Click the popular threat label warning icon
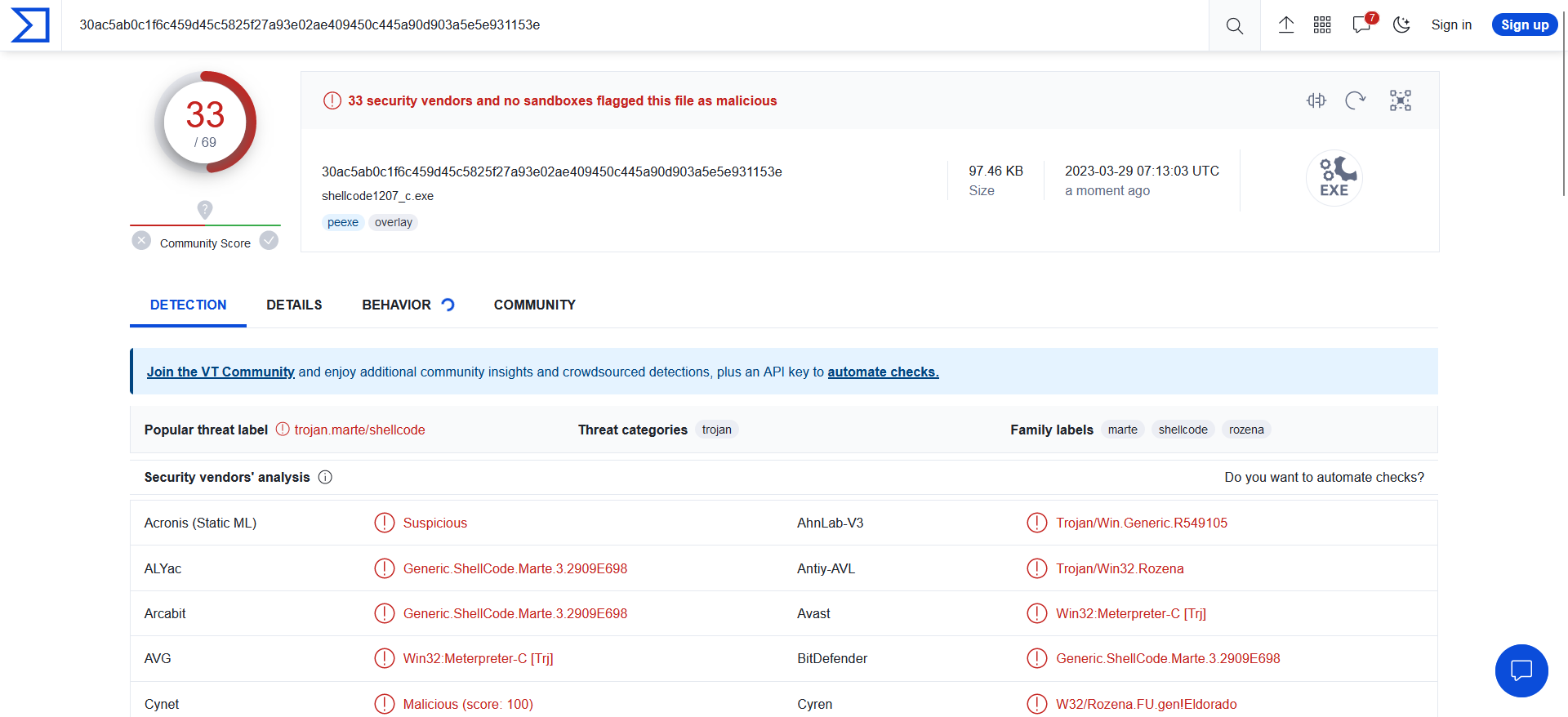Image resolution: width=1568 pixels, height=717 pixels. click(x=283, y=429)
